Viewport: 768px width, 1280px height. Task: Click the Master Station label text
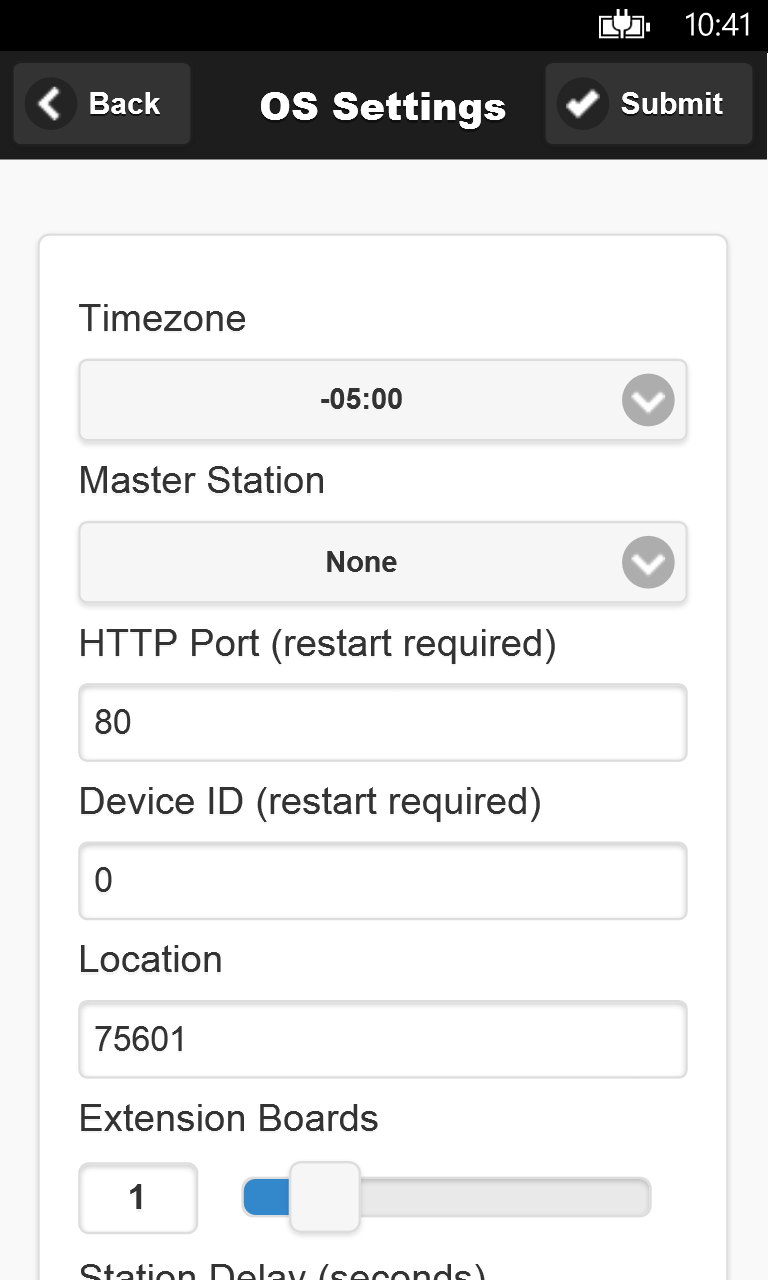tap(202, 481)
